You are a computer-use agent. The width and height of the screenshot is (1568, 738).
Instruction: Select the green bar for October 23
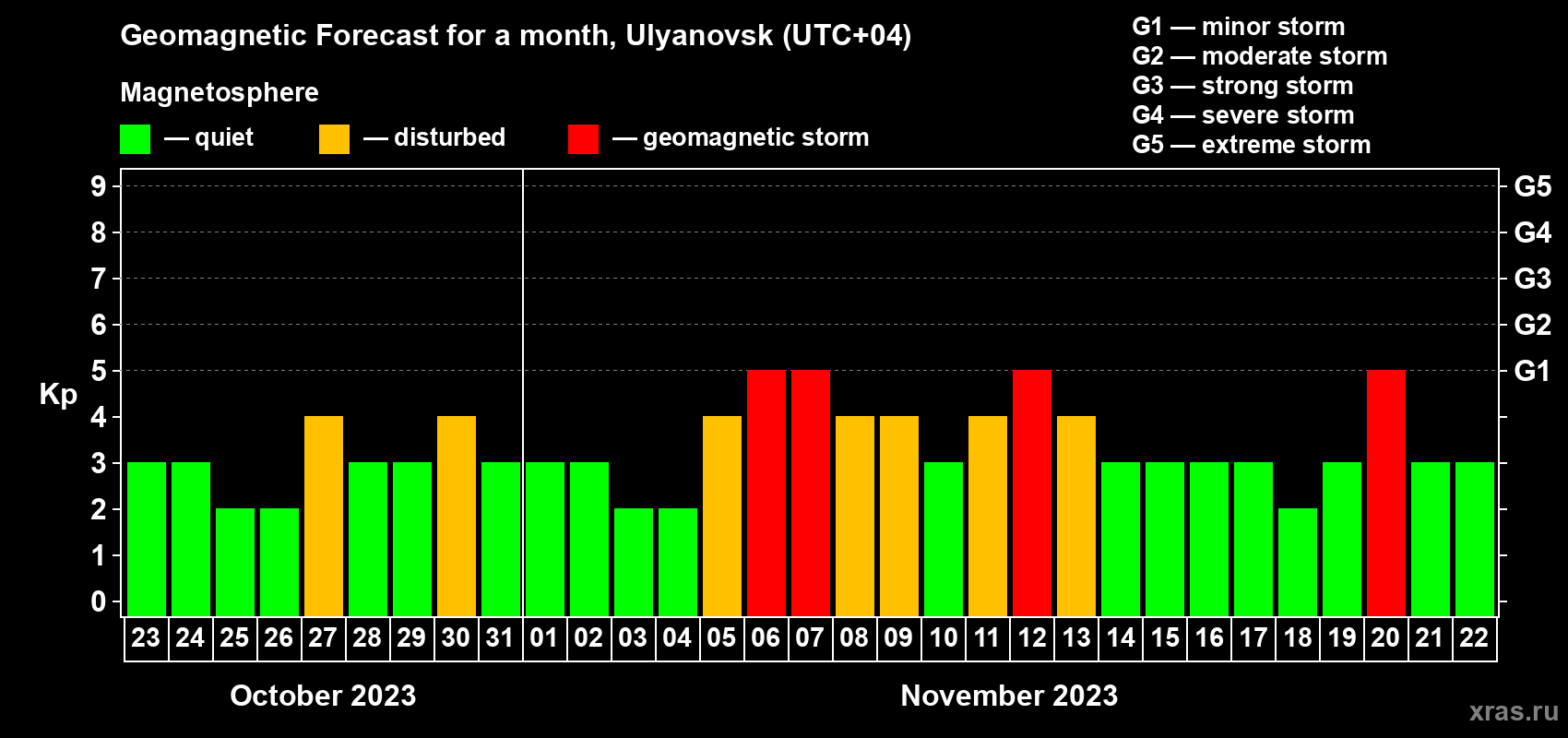click(147, 539)
